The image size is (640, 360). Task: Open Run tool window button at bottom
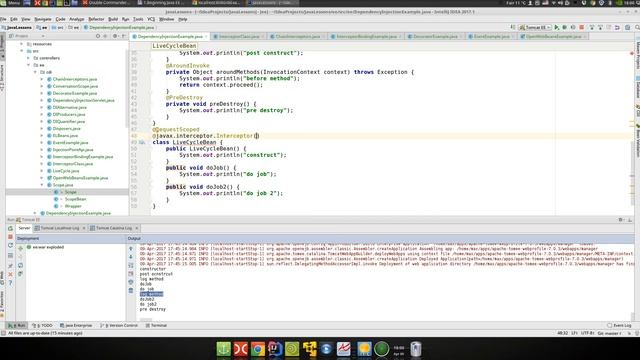(17, 325)
